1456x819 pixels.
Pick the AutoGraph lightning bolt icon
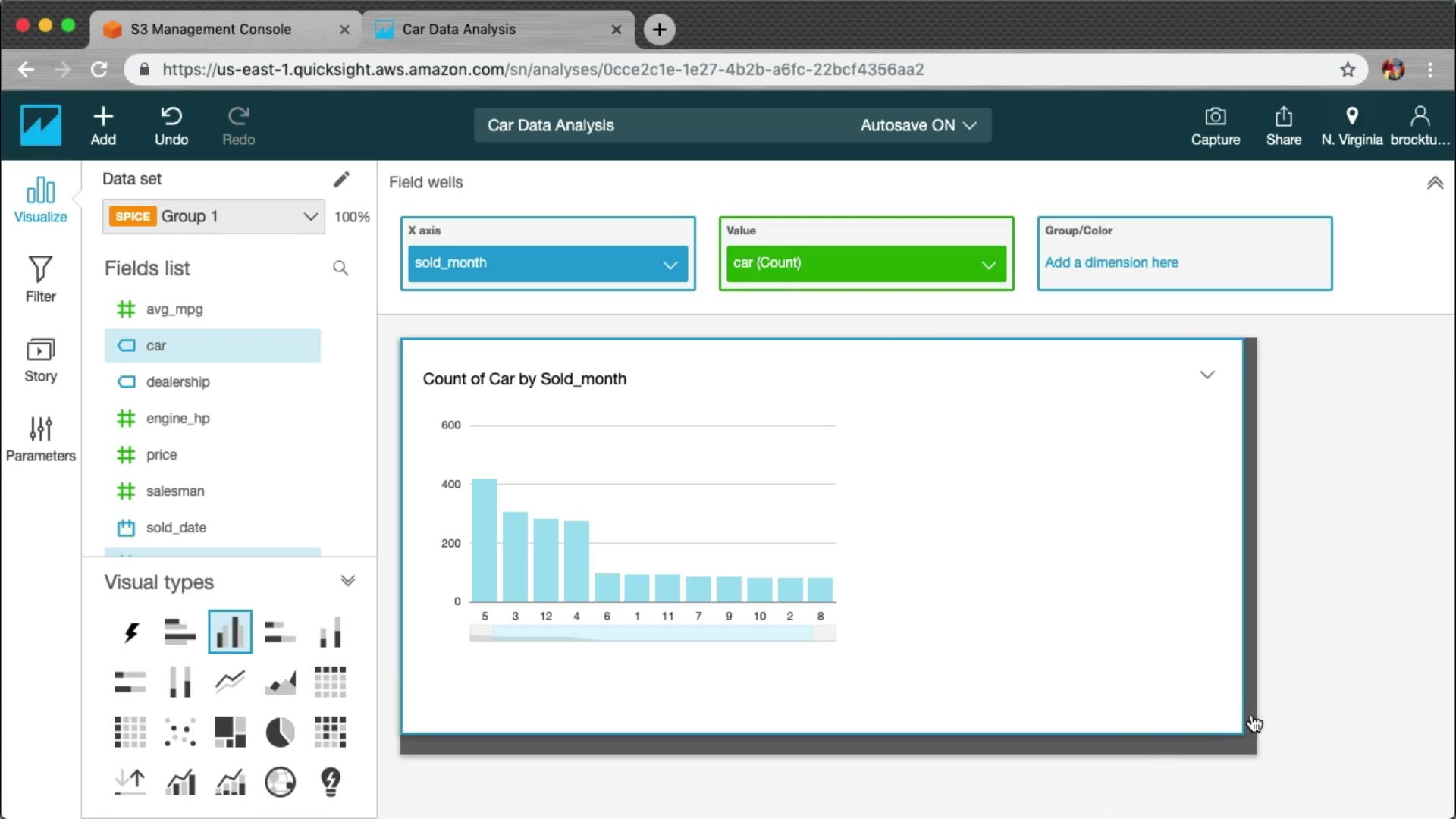(130, 632)
